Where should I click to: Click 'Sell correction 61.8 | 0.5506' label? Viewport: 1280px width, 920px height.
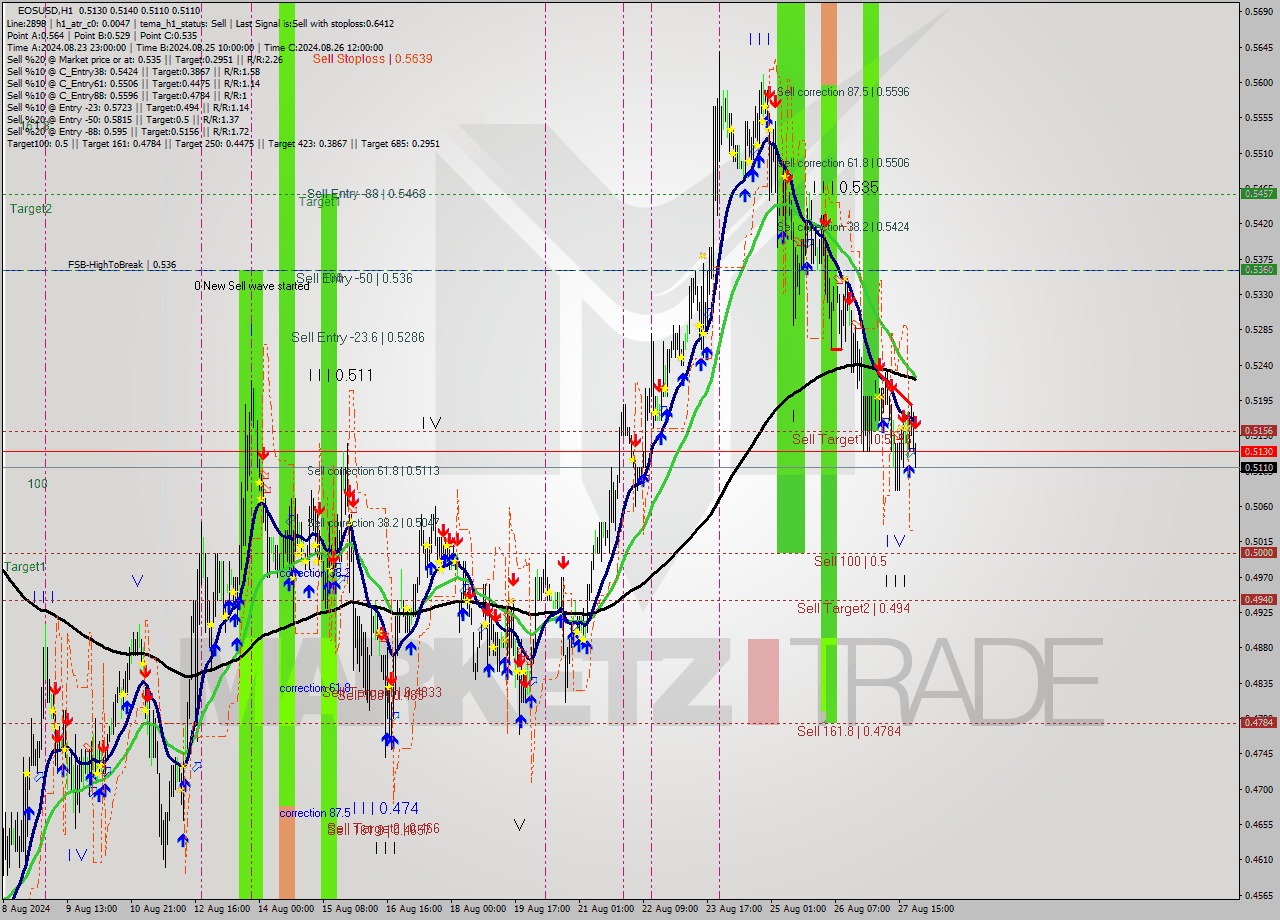843,163
